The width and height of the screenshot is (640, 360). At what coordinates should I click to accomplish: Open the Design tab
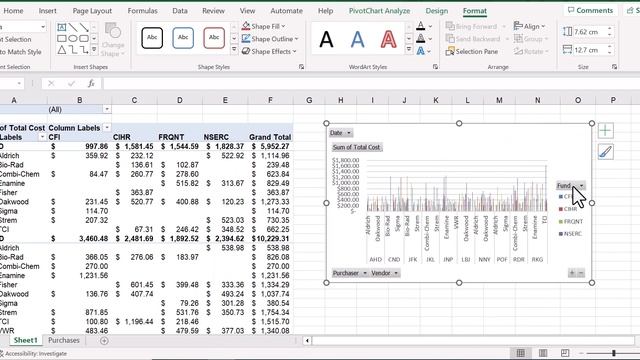(436, 11)
